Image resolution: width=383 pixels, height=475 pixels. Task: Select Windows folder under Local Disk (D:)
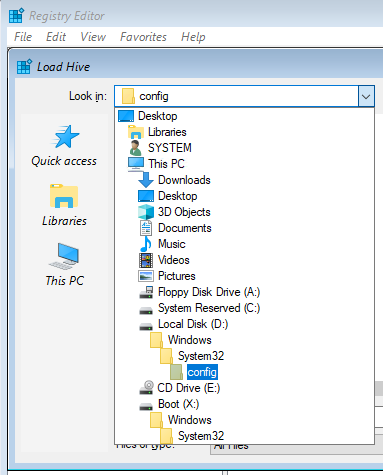[244, 340]
